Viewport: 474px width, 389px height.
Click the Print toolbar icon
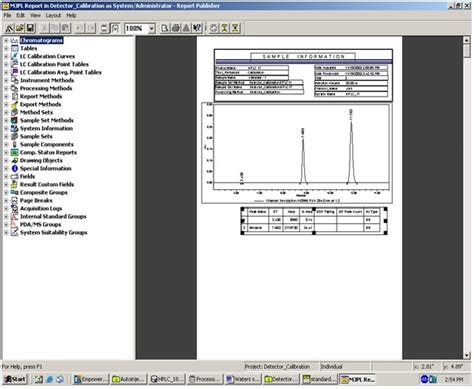pos(176,28)
